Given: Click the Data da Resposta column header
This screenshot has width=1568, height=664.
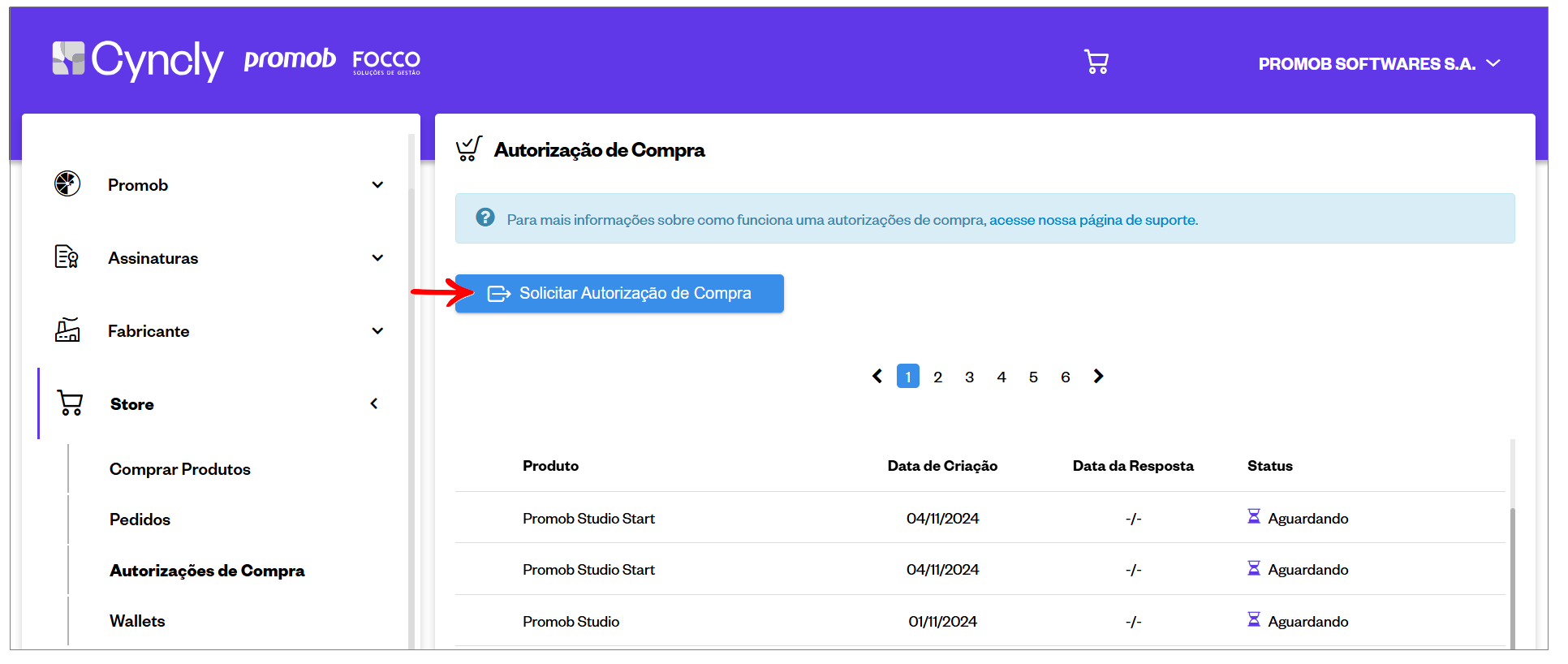Looking at the screenshot, I should (x=1133, y=466).
